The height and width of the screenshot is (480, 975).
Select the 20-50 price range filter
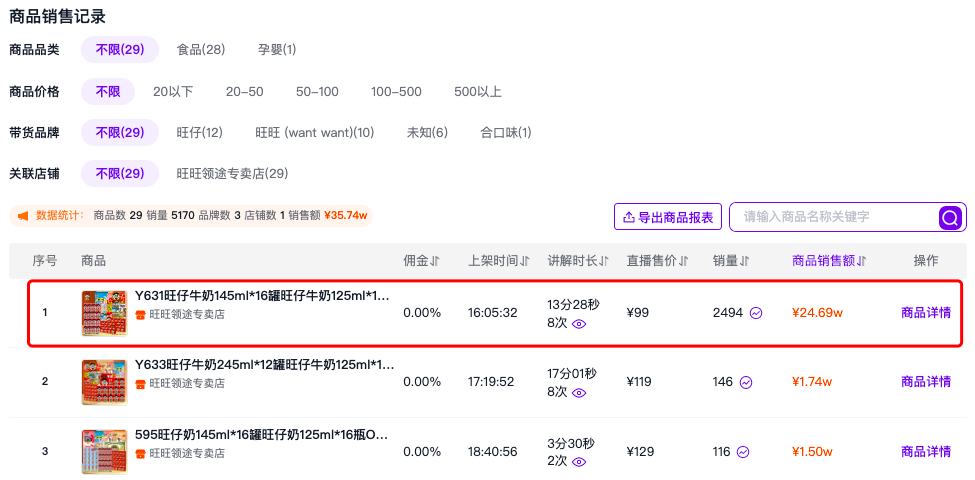point(244,92)
